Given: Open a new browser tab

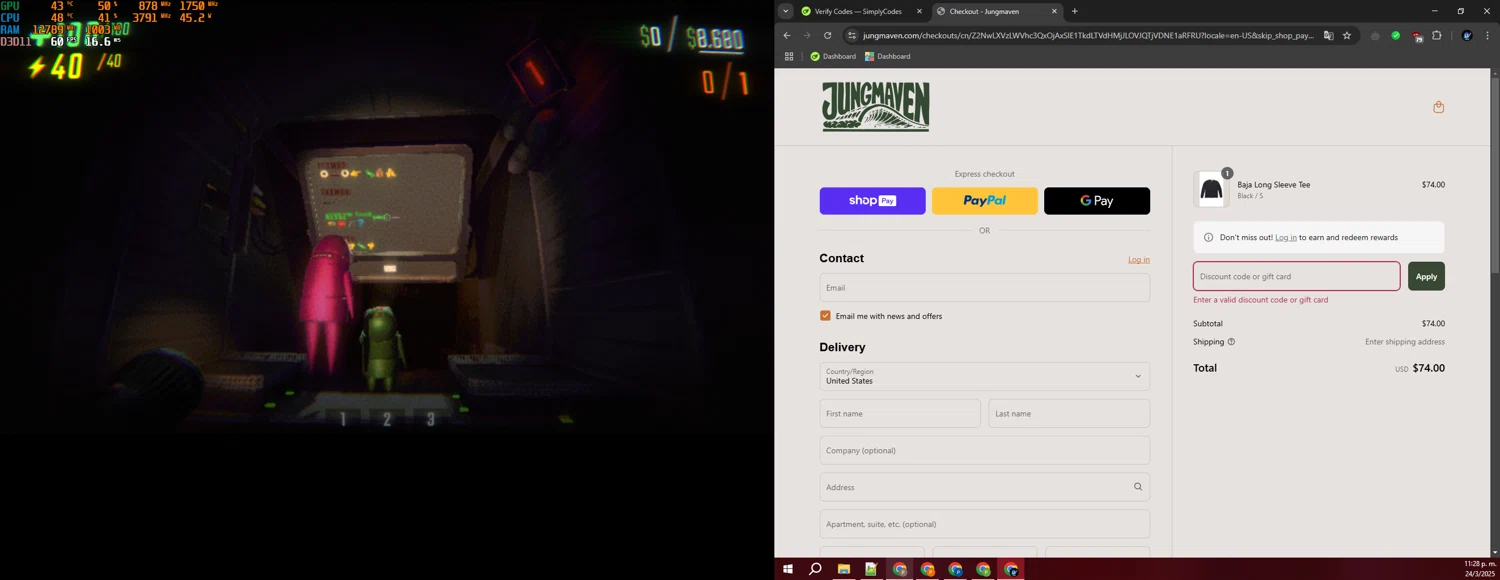Looking at the screenshot, I should point(1075,11).
